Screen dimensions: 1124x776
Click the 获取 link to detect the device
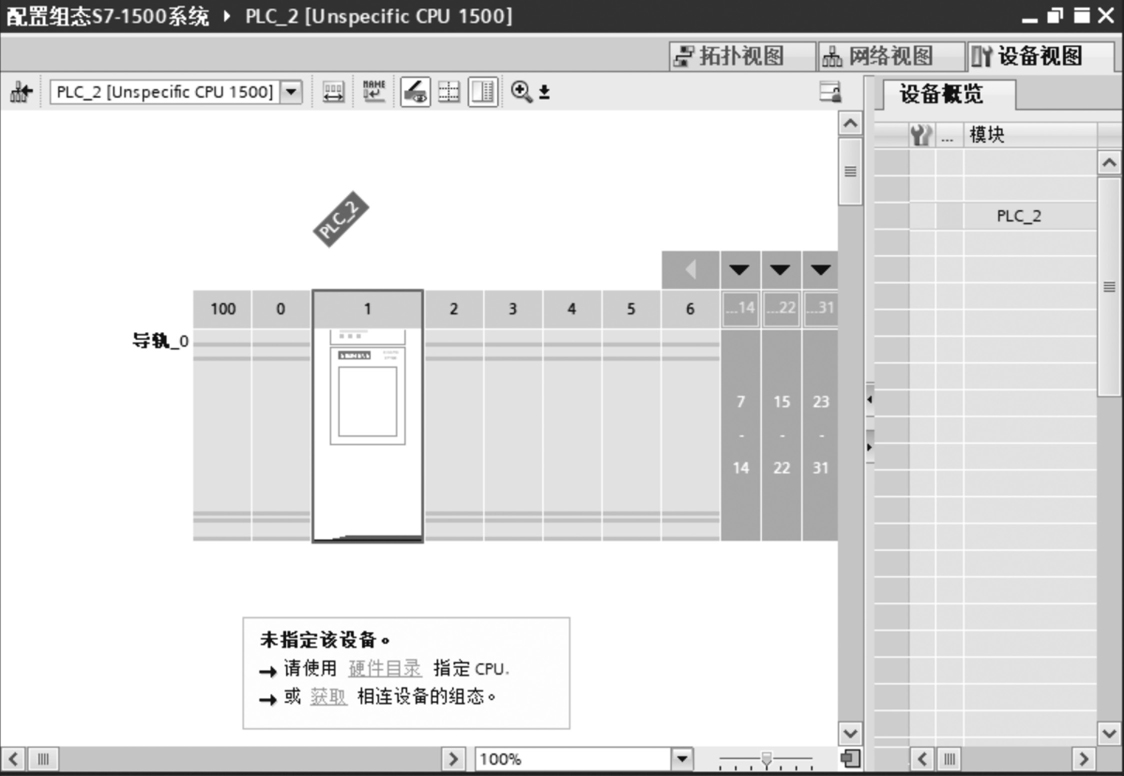coord(328,696)
